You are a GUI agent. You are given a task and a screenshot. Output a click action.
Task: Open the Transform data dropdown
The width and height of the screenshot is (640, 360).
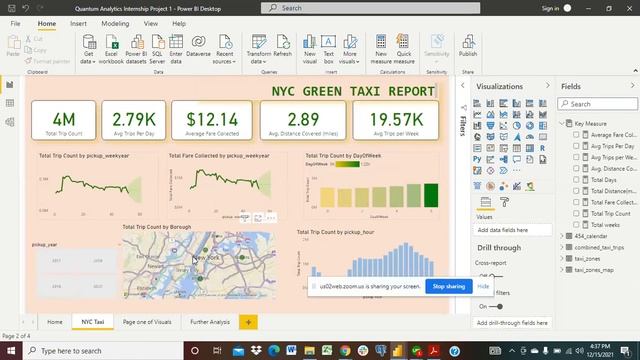[x=258, y=49]
